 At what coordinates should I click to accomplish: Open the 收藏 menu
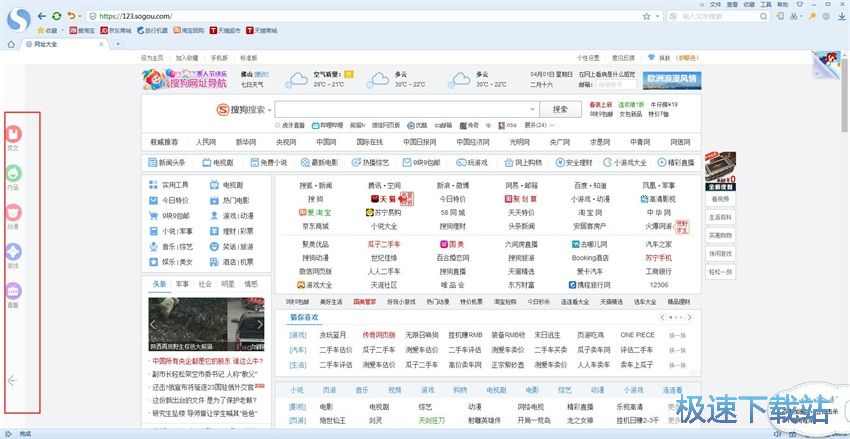749,4
